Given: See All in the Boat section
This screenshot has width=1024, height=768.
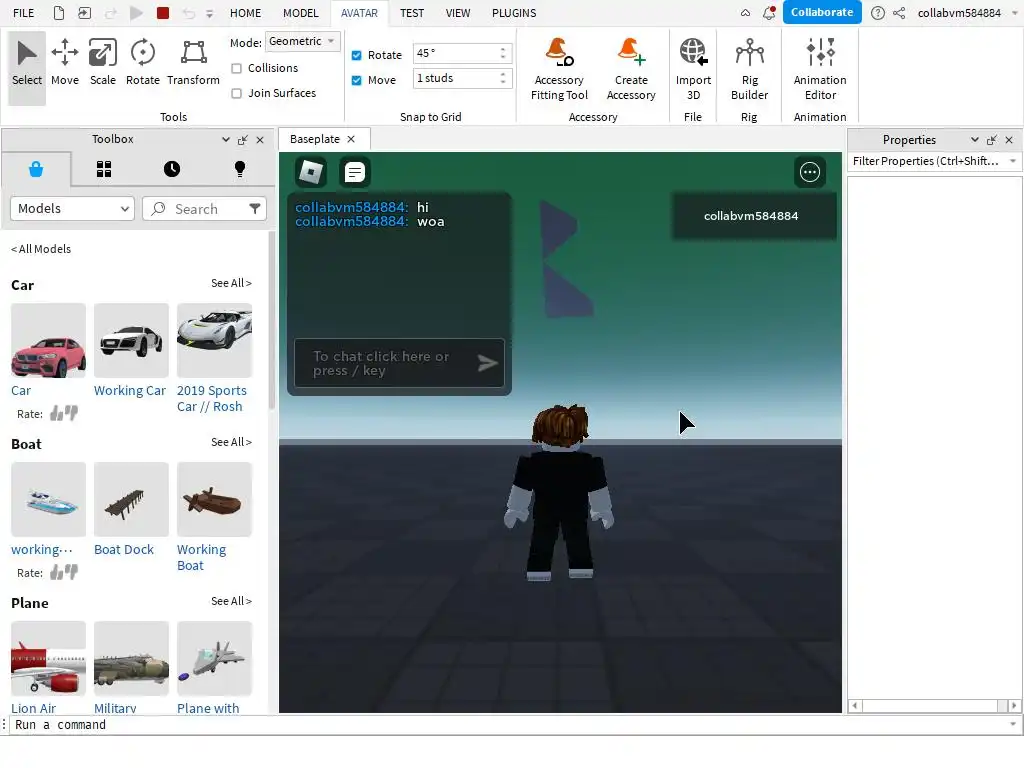Looking at the screenshot, I should (x=231, y=442).
